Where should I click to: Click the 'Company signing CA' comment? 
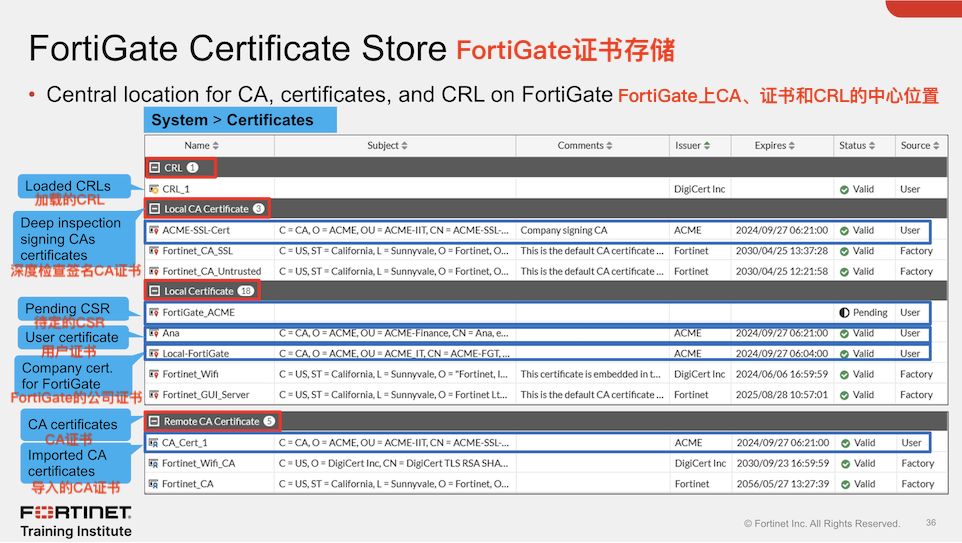pos(564,230)
